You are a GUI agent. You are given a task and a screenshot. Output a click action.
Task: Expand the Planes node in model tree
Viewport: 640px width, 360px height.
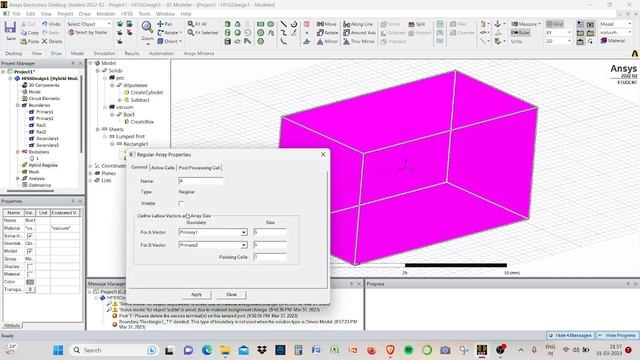pos(91,173)
